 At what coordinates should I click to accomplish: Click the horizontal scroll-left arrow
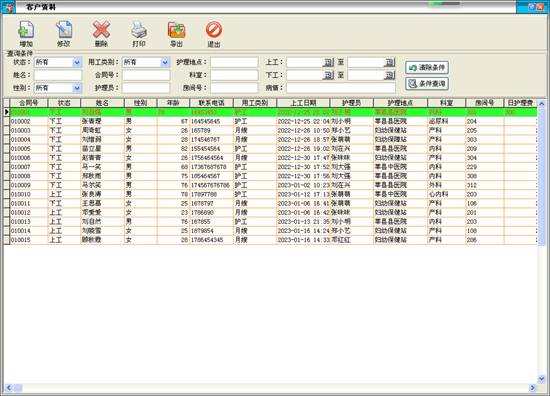(x=9, y=388)
